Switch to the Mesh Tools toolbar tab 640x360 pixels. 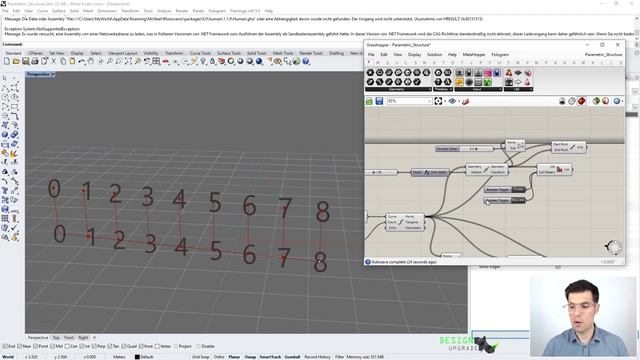tap(283, 53)
